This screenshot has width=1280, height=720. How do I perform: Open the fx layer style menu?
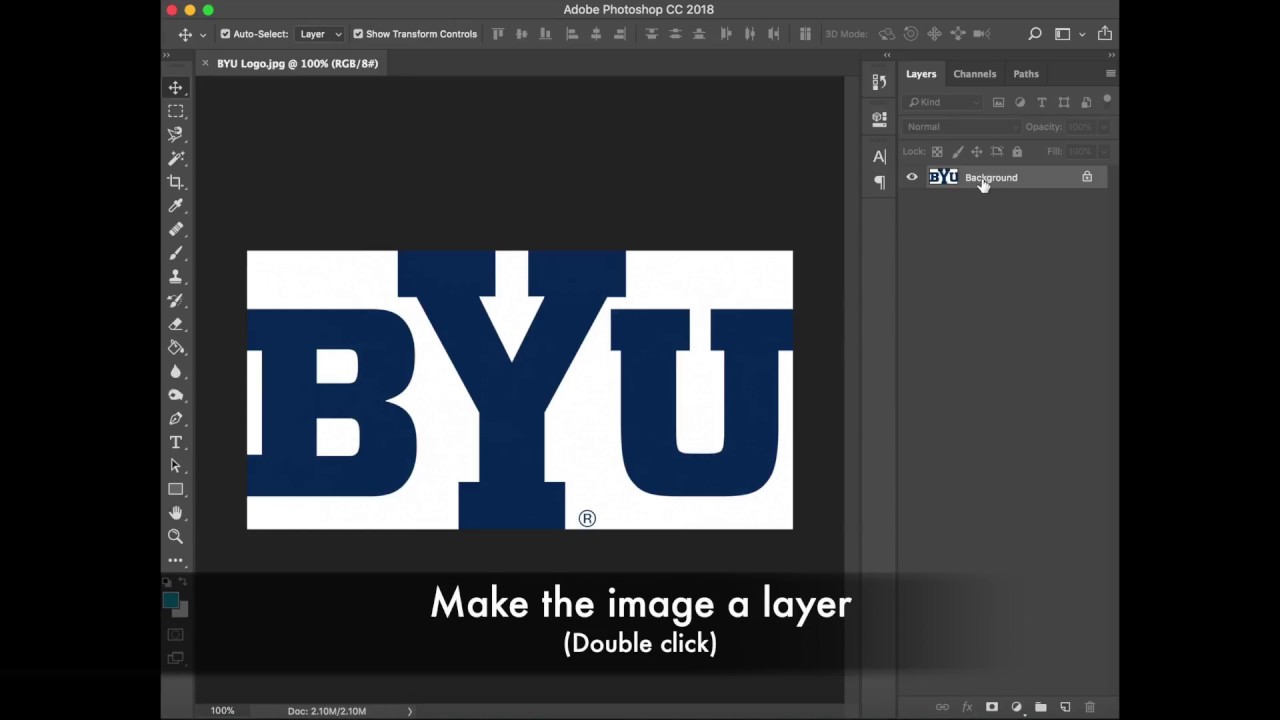[x=967, y=707]
